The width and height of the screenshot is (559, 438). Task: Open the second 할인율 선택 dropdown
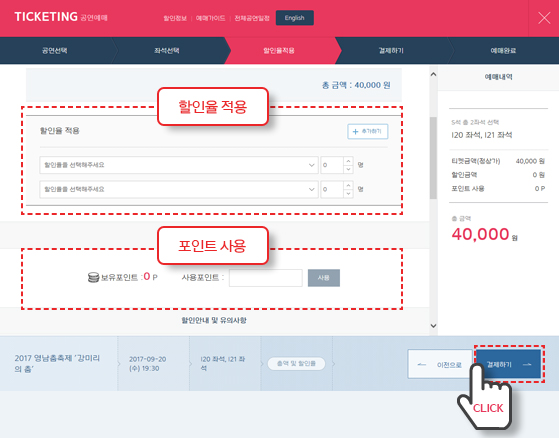(x=179, y=189)
